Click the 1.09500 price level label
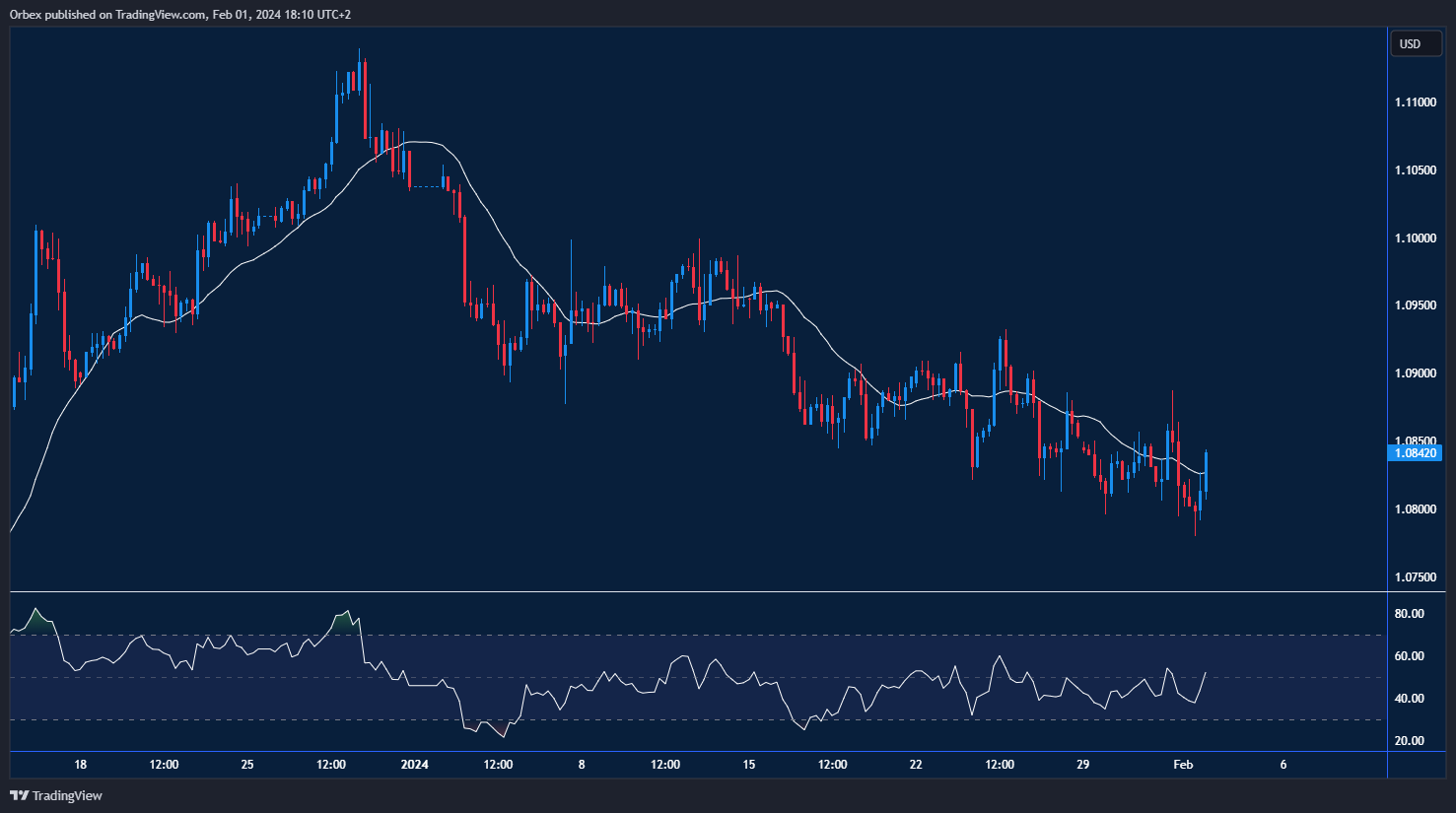Viewport: 1456px width, 813px height. tap(1415, 305)
